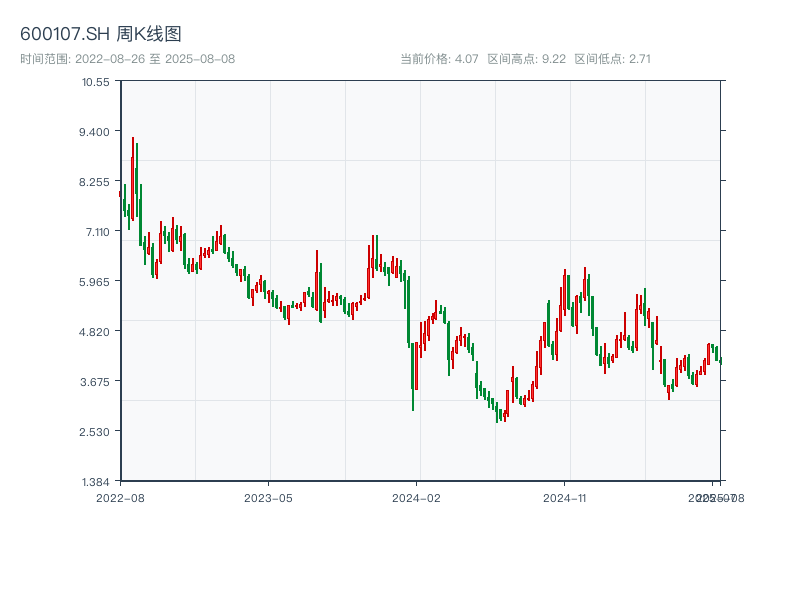Jump to the 2024-11 time axis label
Image resolution: width=800 pixels, height=600 pixels.
[x=564, y=497]
